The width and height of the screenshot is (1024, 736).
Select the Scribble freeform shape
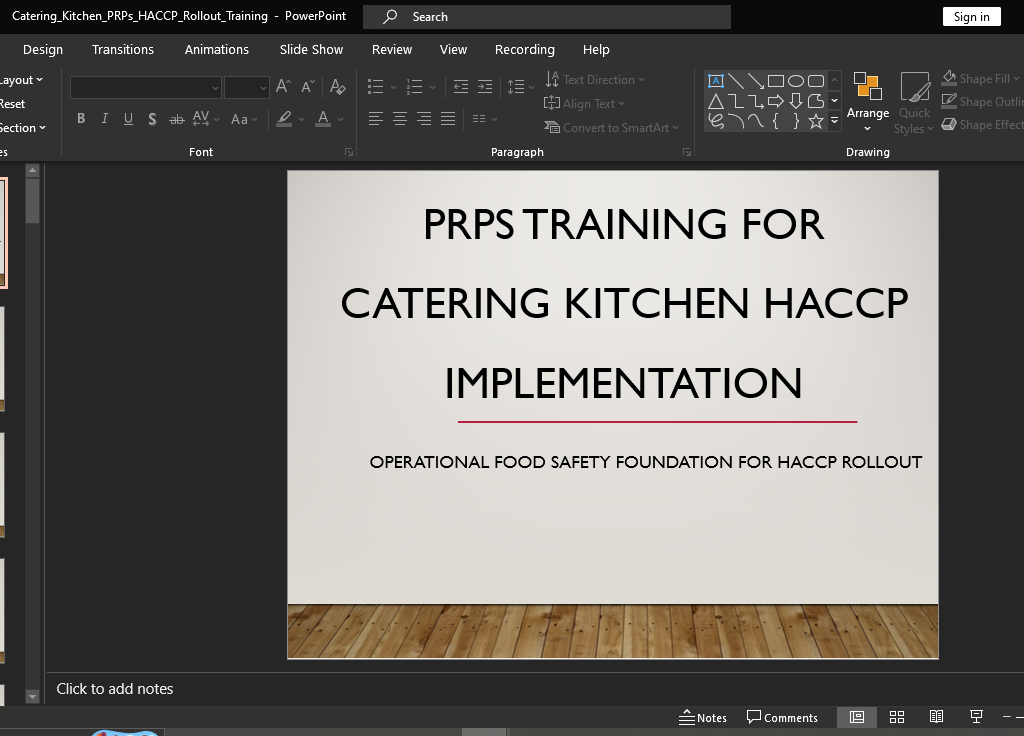pos(716,121)
